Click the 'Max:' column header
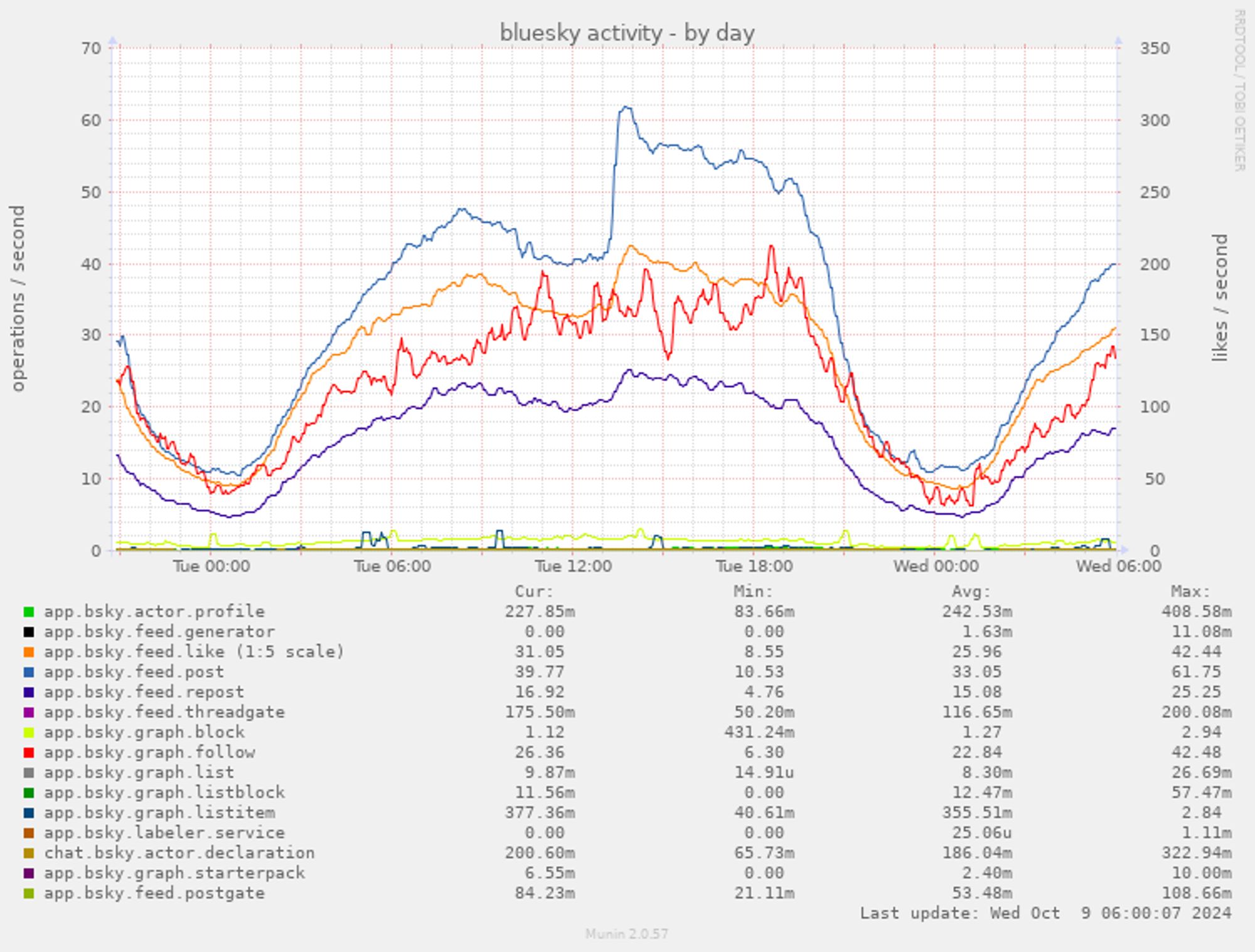The height and width of the screenshot is (952, 1255). 1190,591
